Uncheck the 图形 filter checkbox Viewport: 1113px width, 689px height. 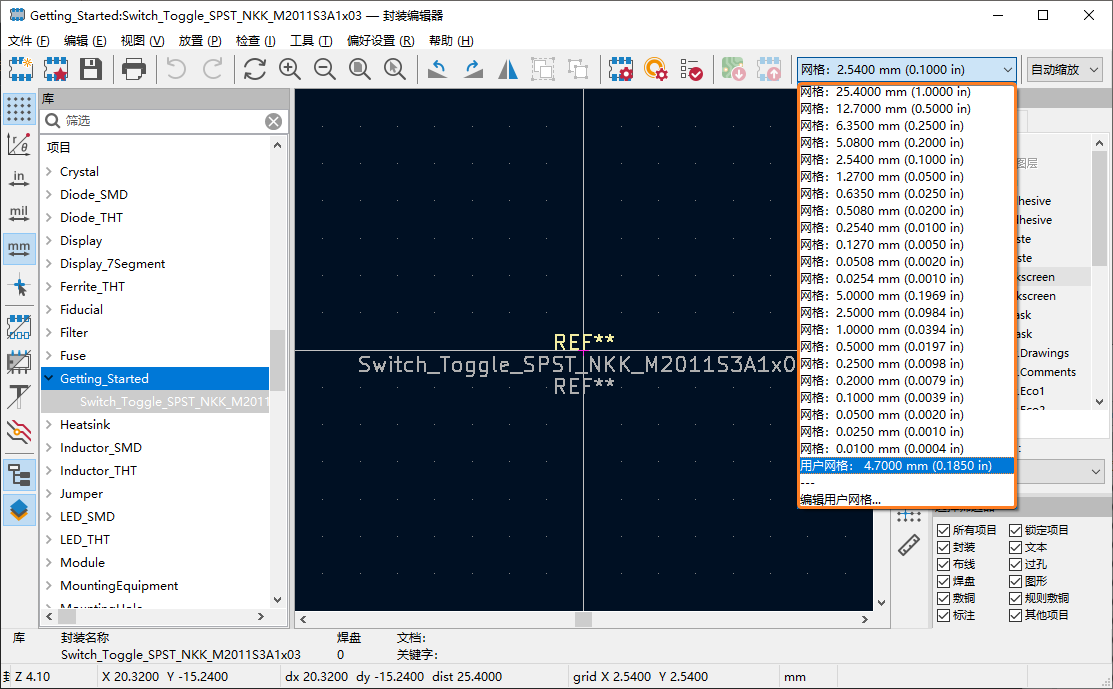(x=1015, y=581)
